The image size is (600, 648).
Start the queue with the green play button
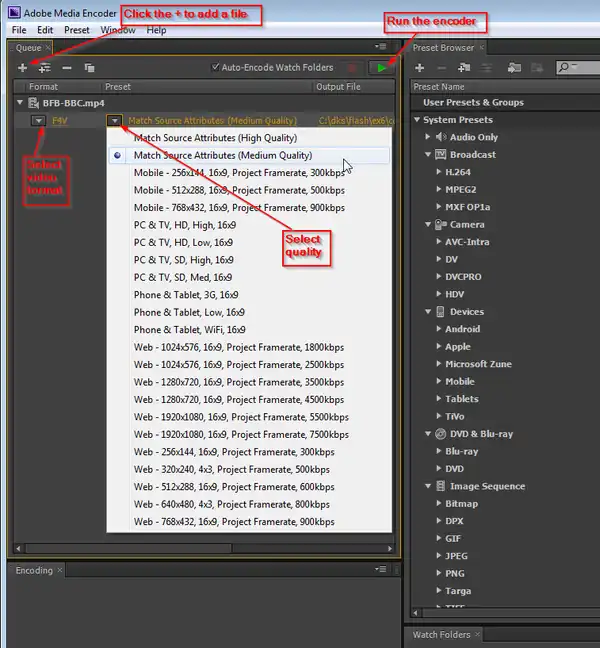pos(381,68)
